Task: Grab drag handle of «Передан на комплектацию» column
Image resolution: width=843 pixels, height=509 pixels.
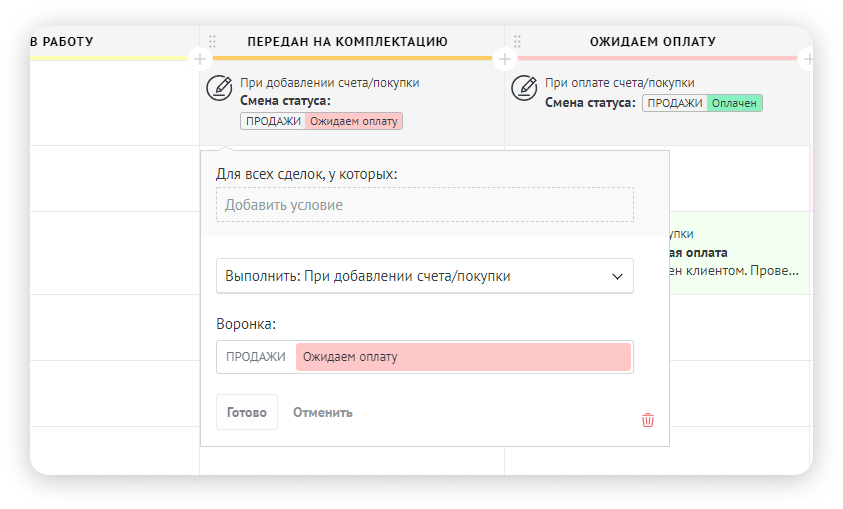Action: [212, 42]
